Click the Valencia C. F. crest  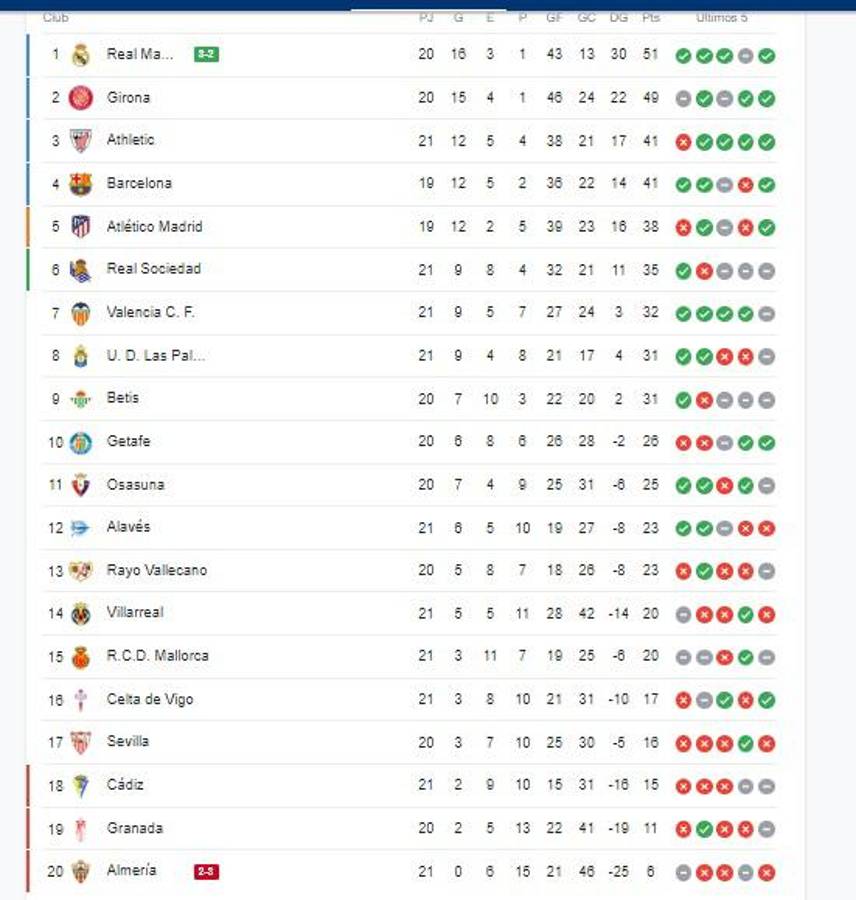pyautogui.click(x=80, y=312)
